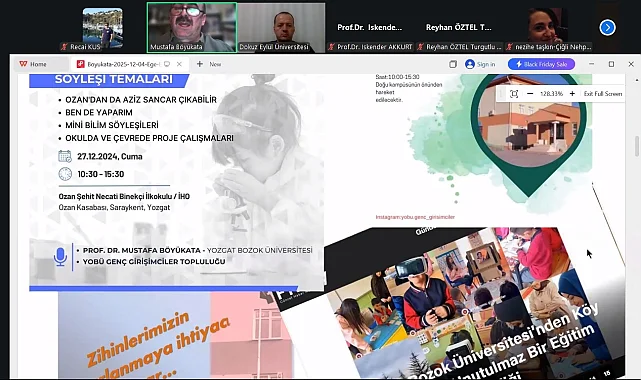Click the window-switch icon left of Sign in
Viewport: 641px width, 380px height.
[453, 64]
